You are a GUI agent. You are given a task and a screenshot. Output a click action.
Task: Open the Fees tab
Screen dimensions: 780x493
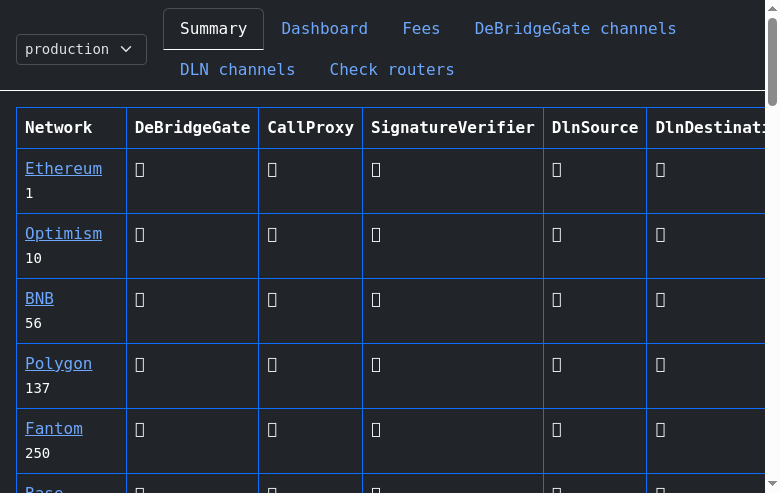(x=421, y=29)
